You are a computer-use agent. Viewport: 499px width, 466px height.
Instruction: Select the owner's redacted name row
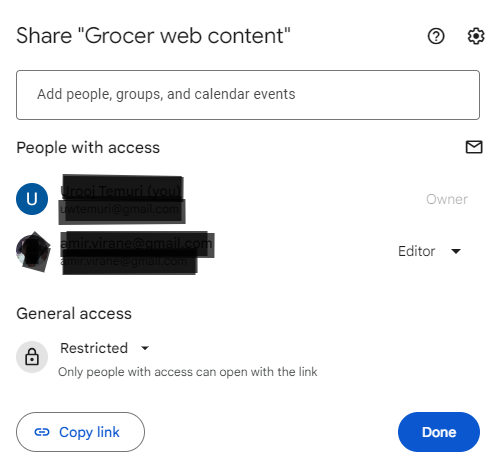click(122, 199)
